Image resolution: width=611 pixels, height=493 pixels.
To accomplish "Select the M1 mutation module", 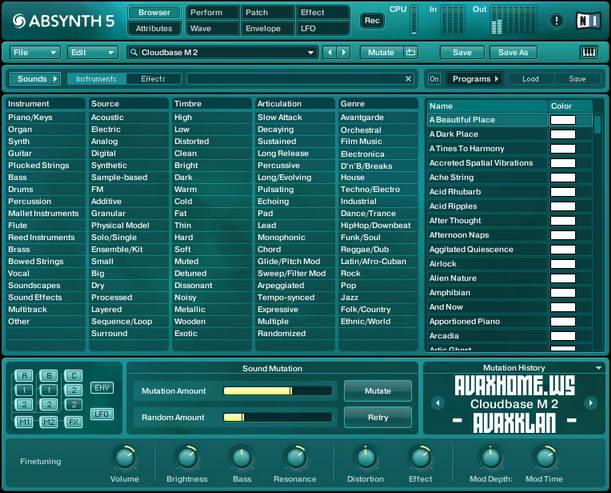I will click(24, 422).
